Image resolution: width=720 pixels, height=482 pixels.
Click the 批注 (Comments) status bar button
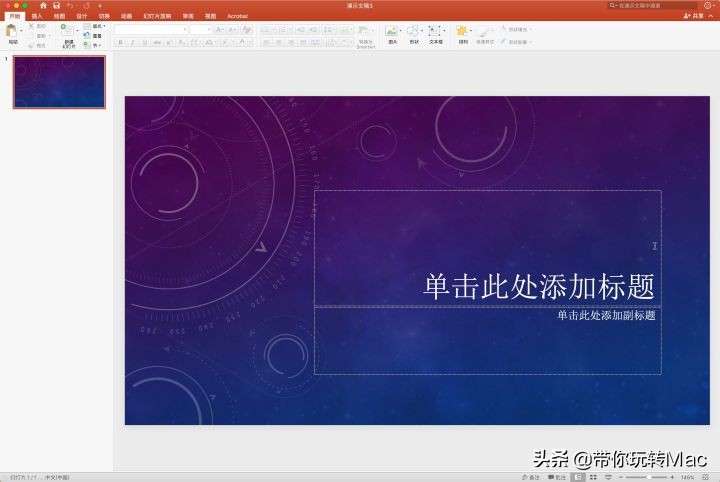click(557, 477)
